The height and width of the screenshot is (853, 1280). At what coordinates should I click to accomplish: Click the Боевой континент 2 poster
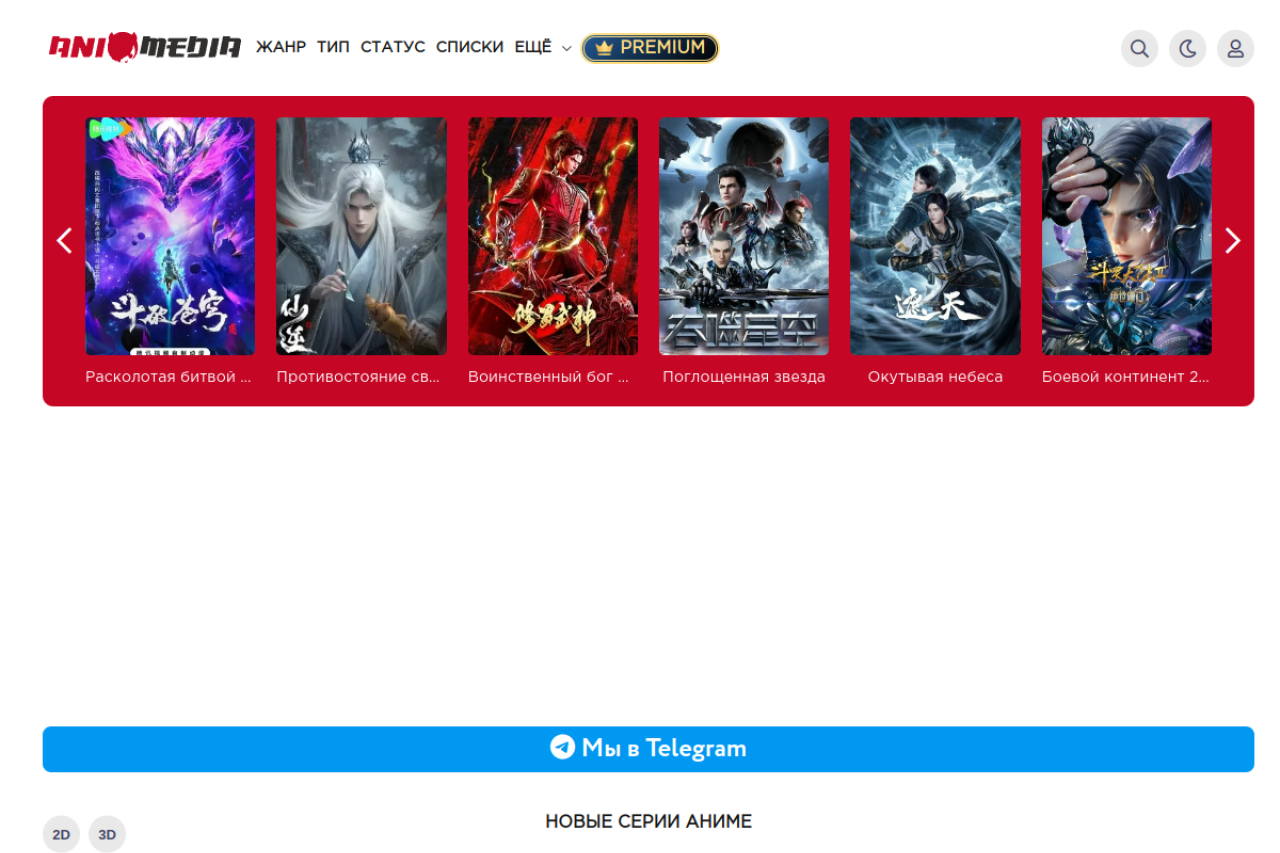pyautogui.click(x=1126, y=236)
